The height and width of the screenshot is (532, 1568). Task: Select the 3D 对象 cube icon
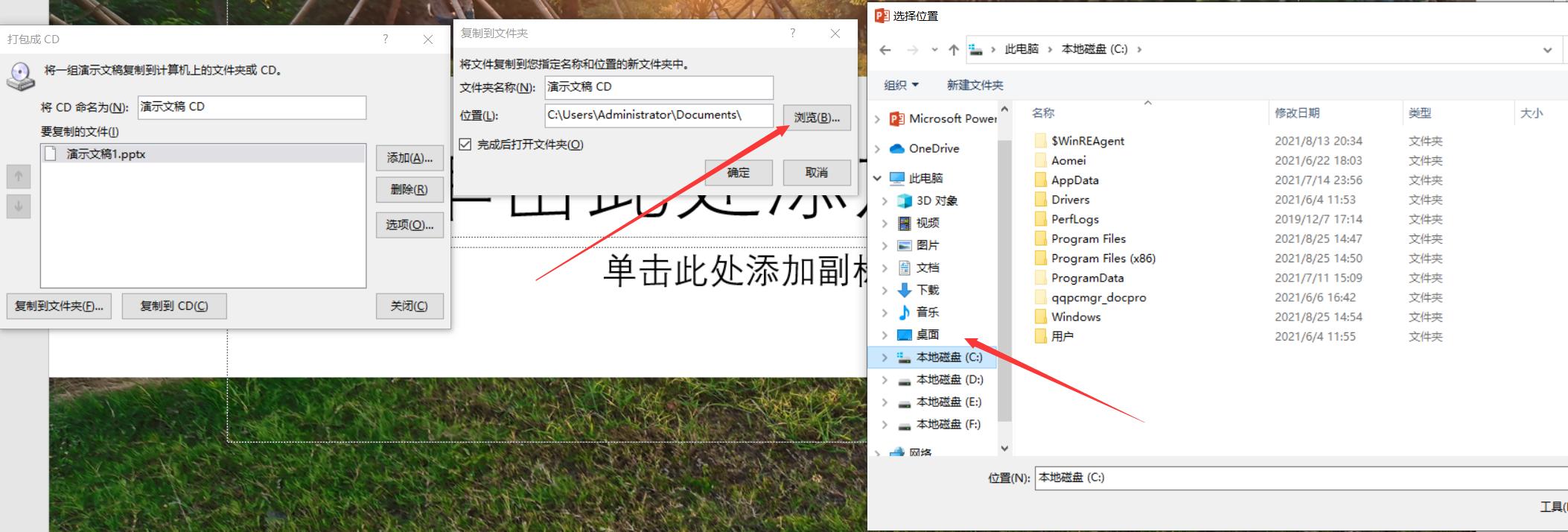(905, 200)
